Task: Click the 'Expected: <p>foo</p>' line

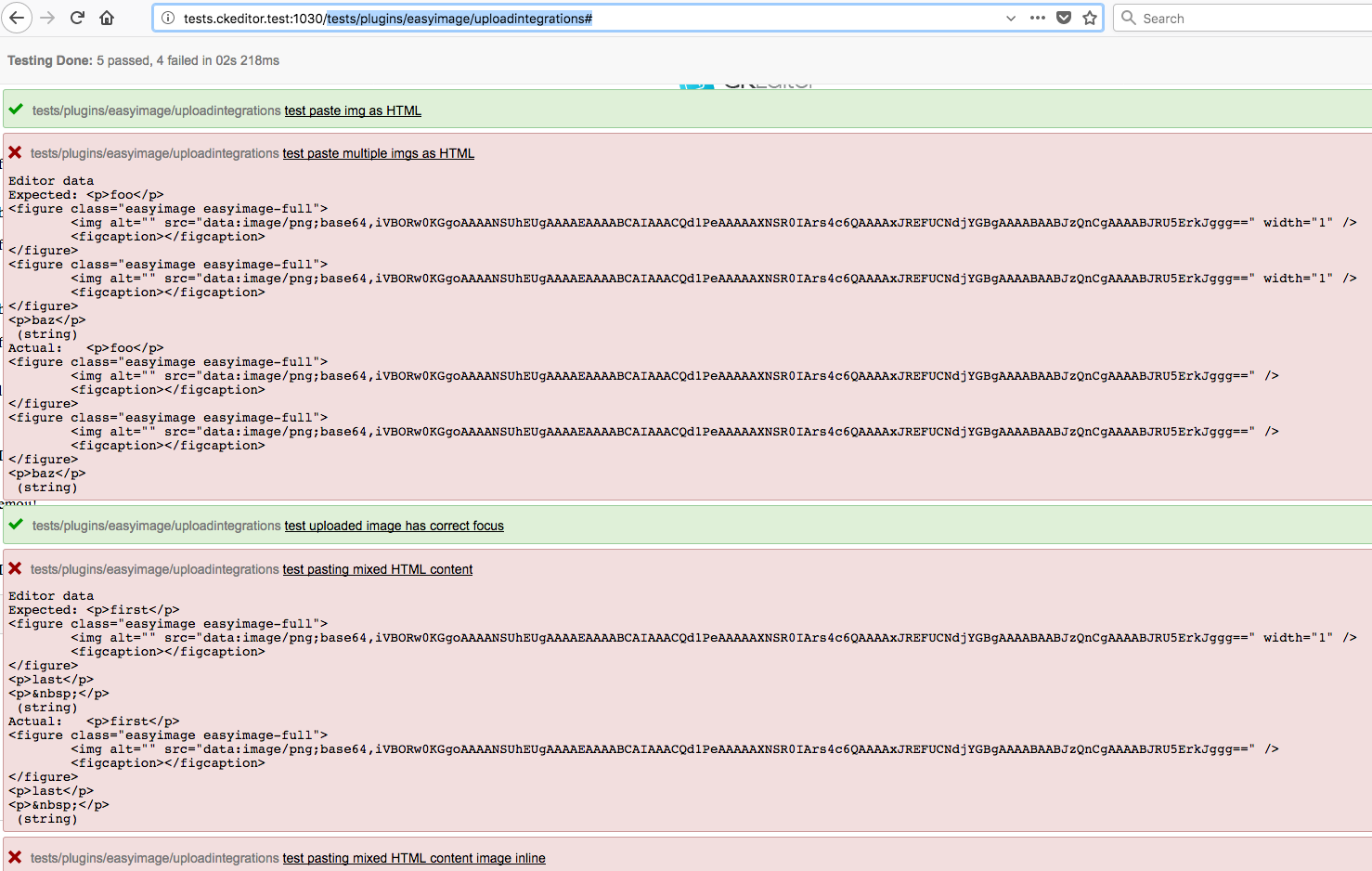Action: 86,195
